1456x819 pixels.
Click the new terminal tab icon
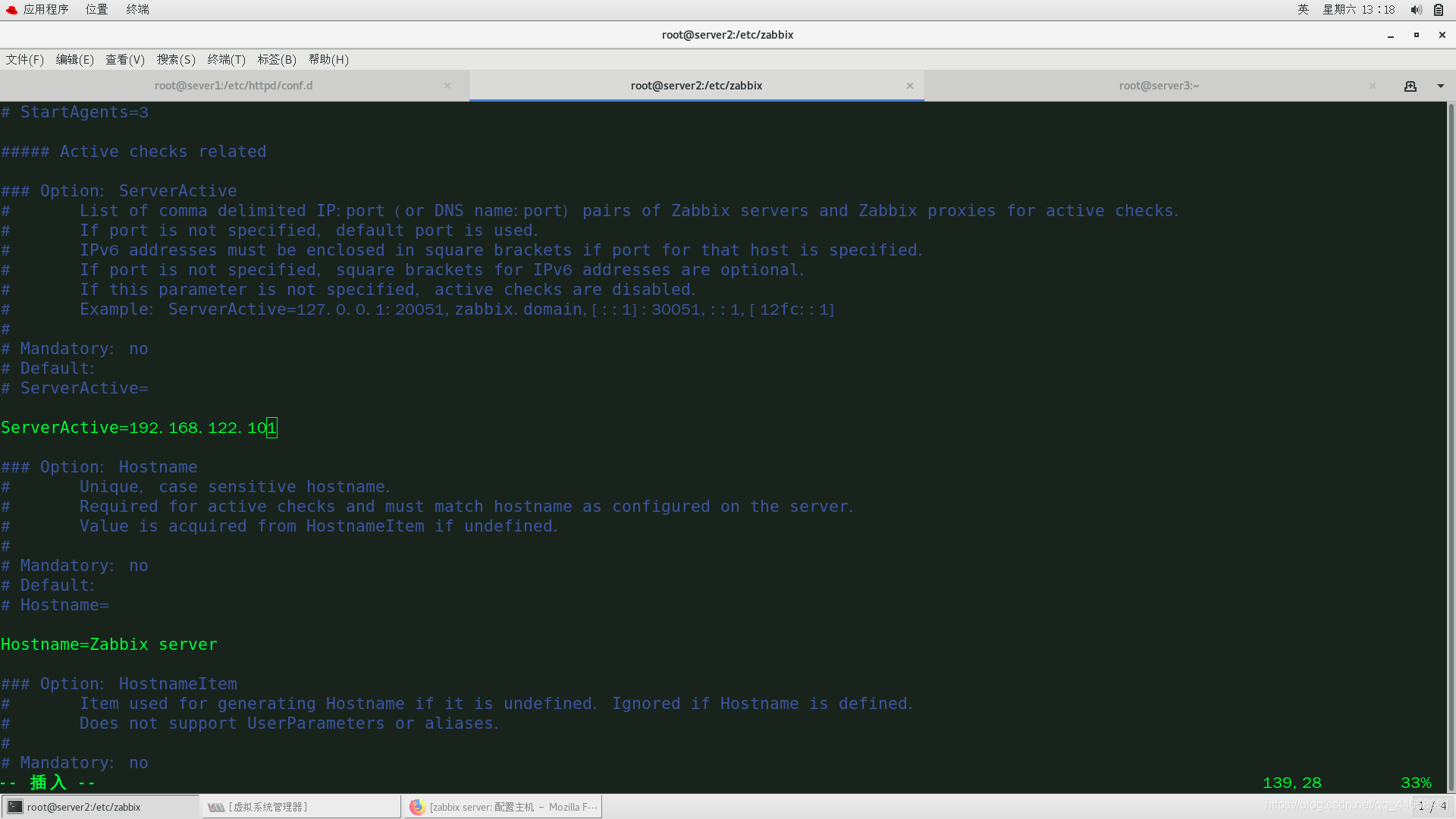(x=1410, y=86)
